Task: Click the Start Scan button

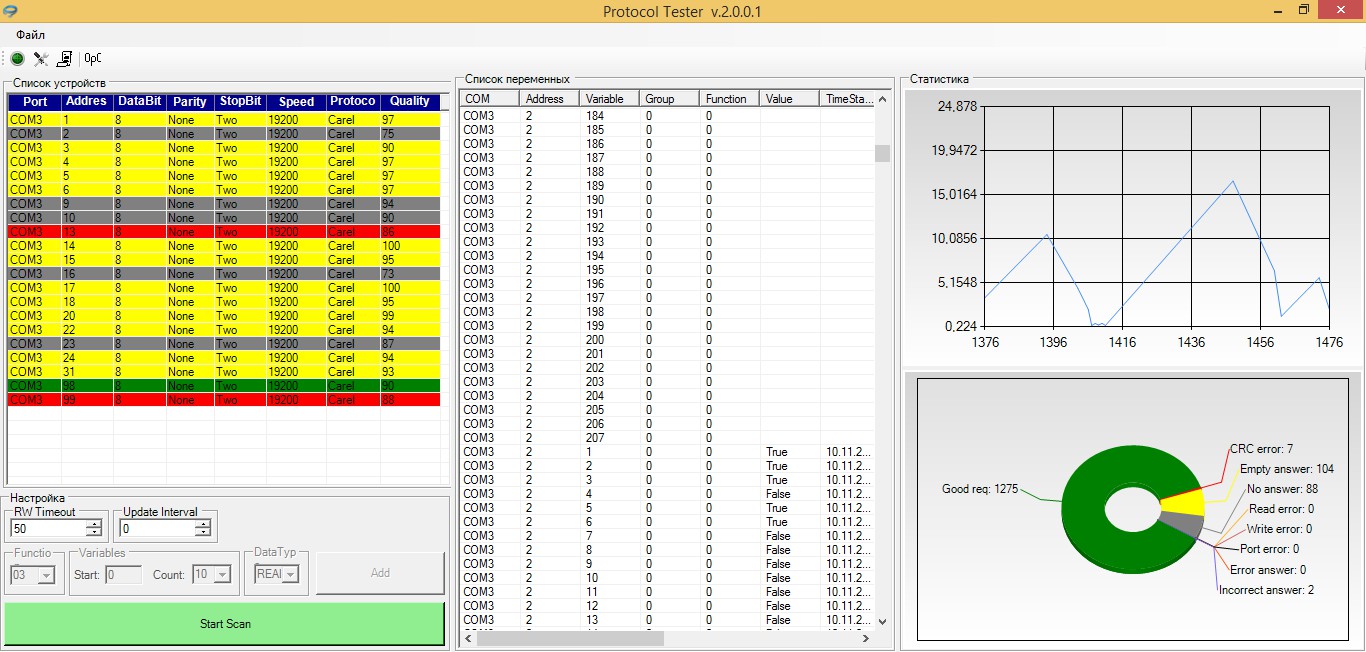Action: point(225,624)
